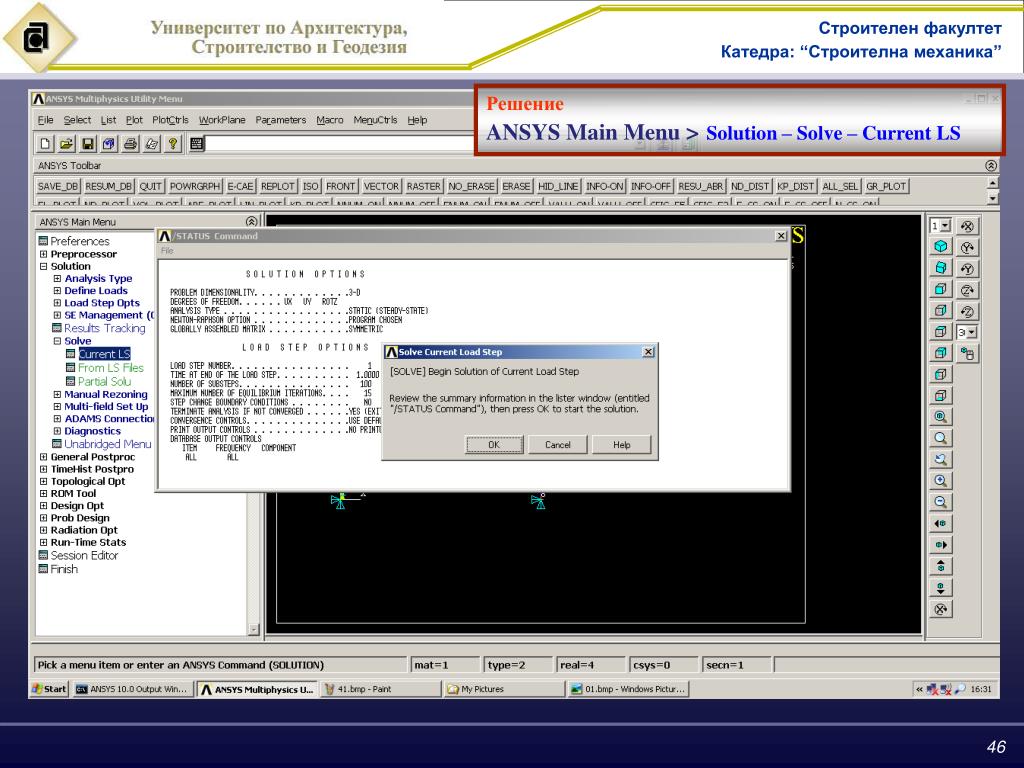Collapse the ANSYS Main Menu panel chevron
This screenshot has height=768, width=1024.
click(251, 222)
